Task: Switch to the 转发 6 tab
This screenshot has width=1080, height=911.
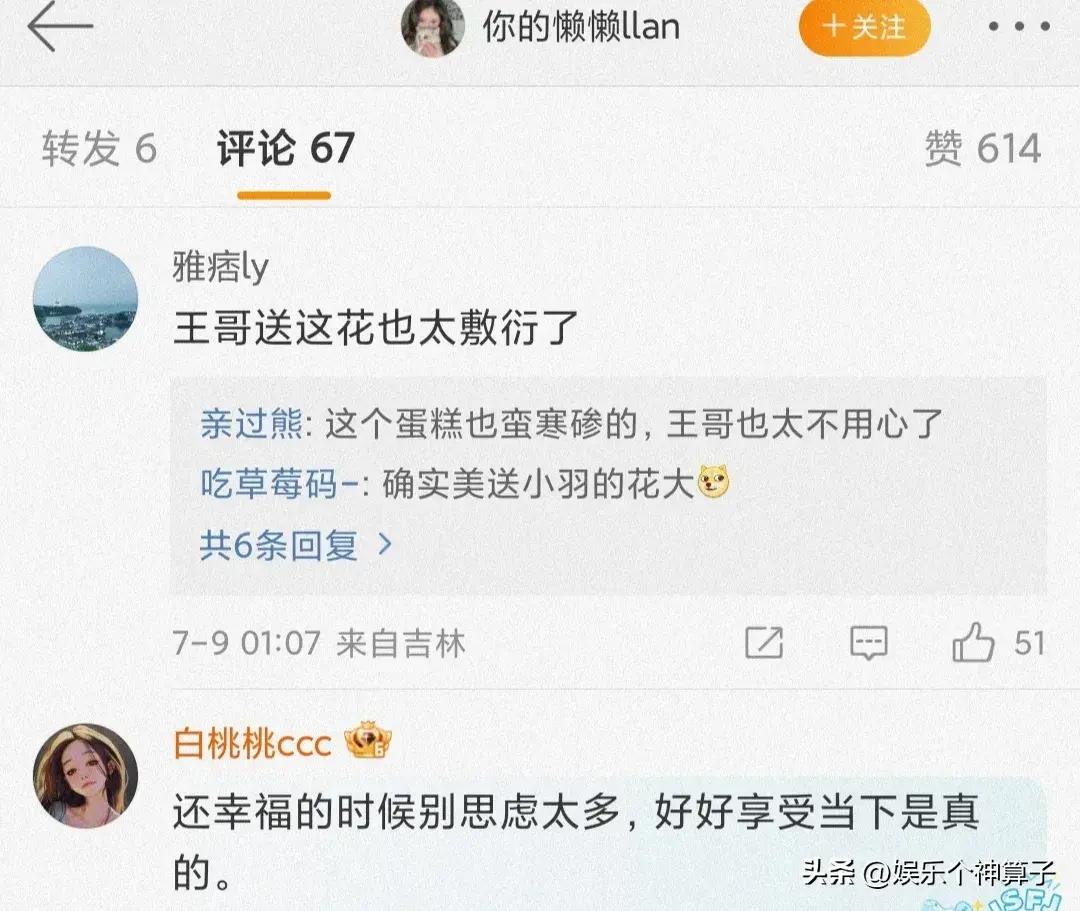Action: tap(99, 148)
